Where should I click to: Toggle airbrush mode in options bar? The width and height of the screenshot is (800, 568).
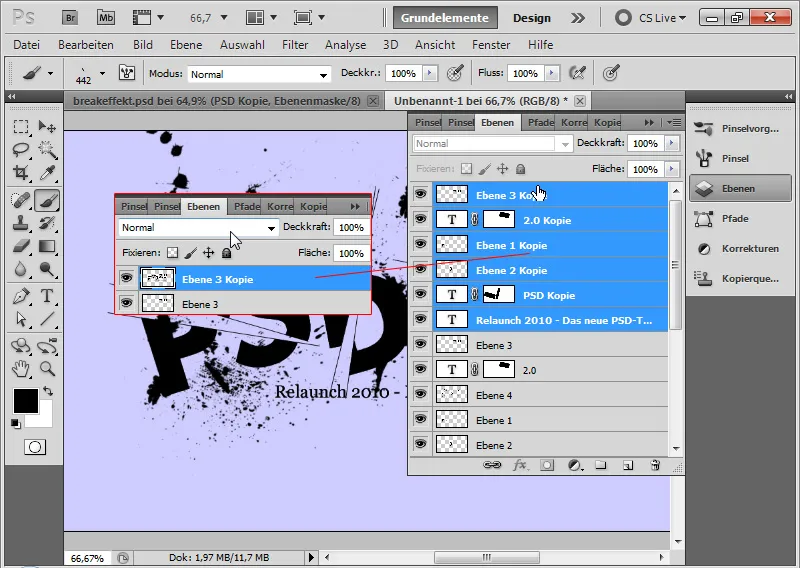tap(577, 73)
